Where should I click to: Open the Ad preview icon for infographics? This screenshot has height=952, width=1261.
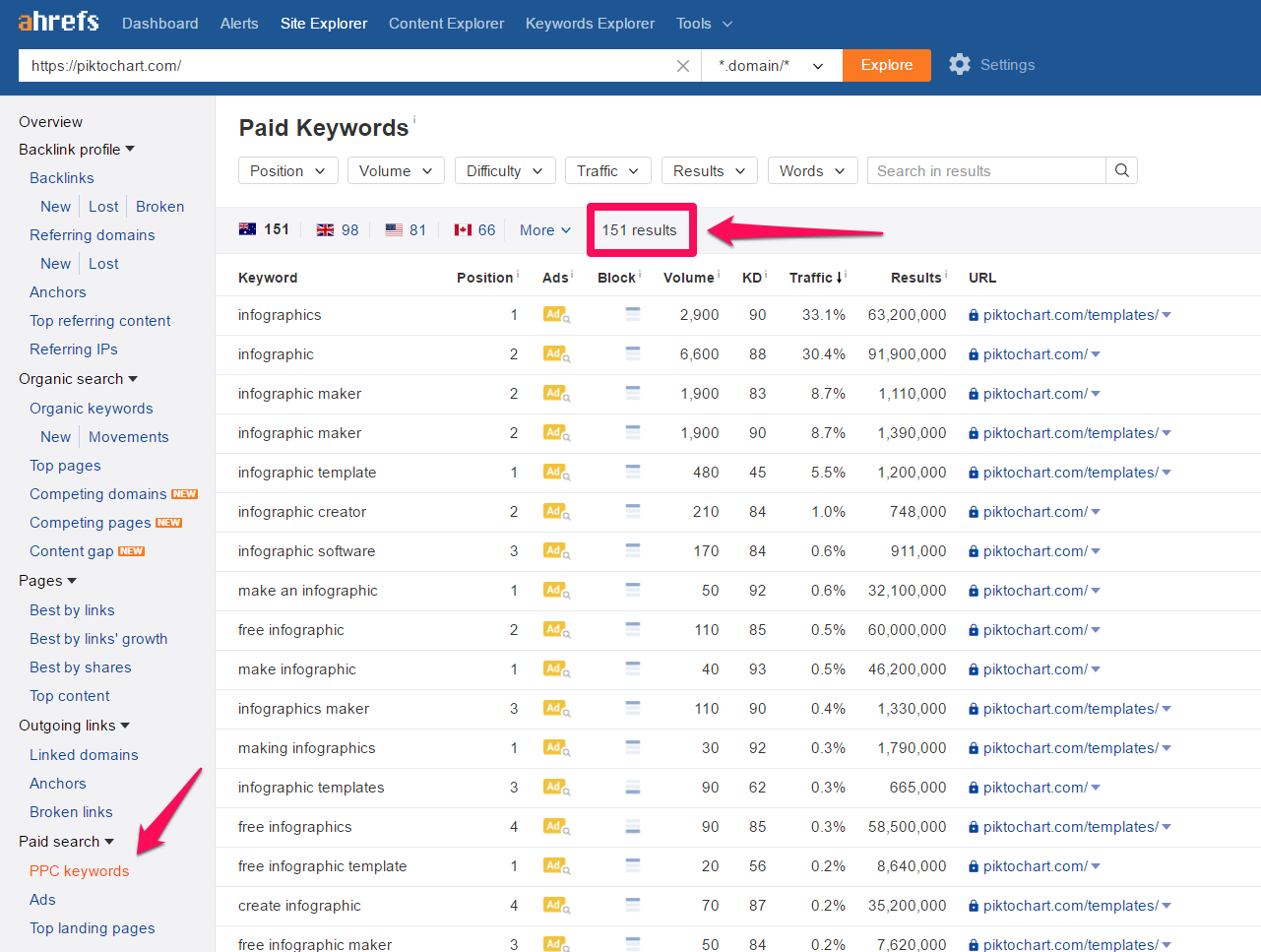[x=556, y=315]
